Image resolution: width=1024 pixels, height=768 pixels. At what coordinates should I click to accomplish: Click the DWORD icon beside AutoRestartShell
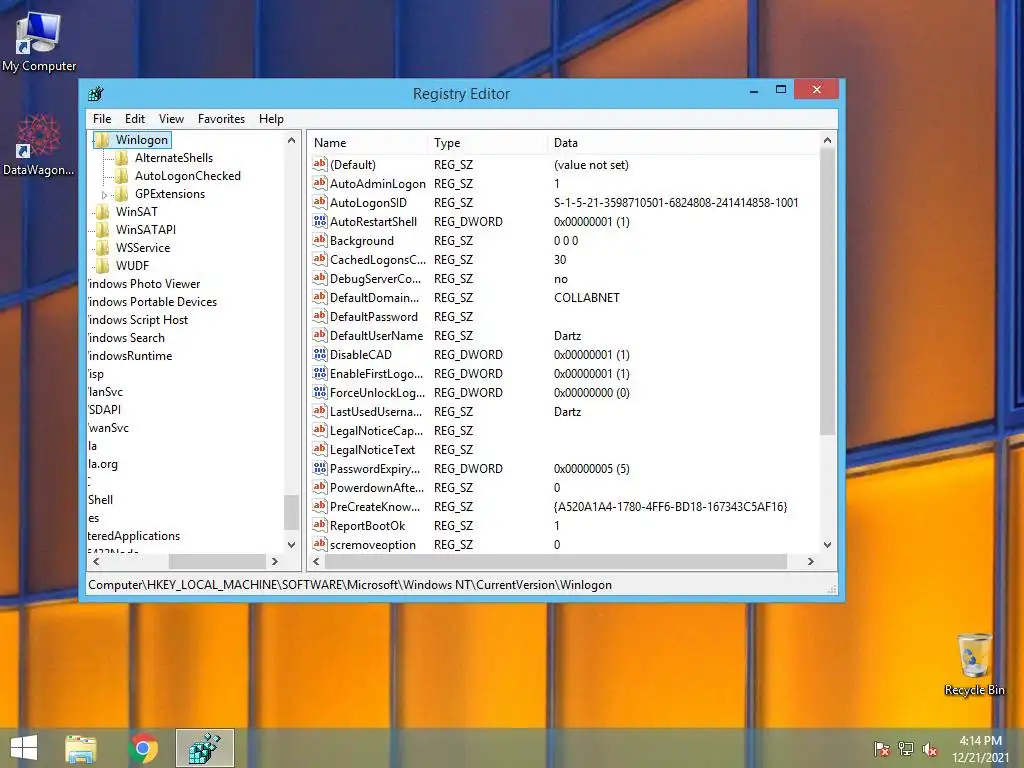point(319,221)
